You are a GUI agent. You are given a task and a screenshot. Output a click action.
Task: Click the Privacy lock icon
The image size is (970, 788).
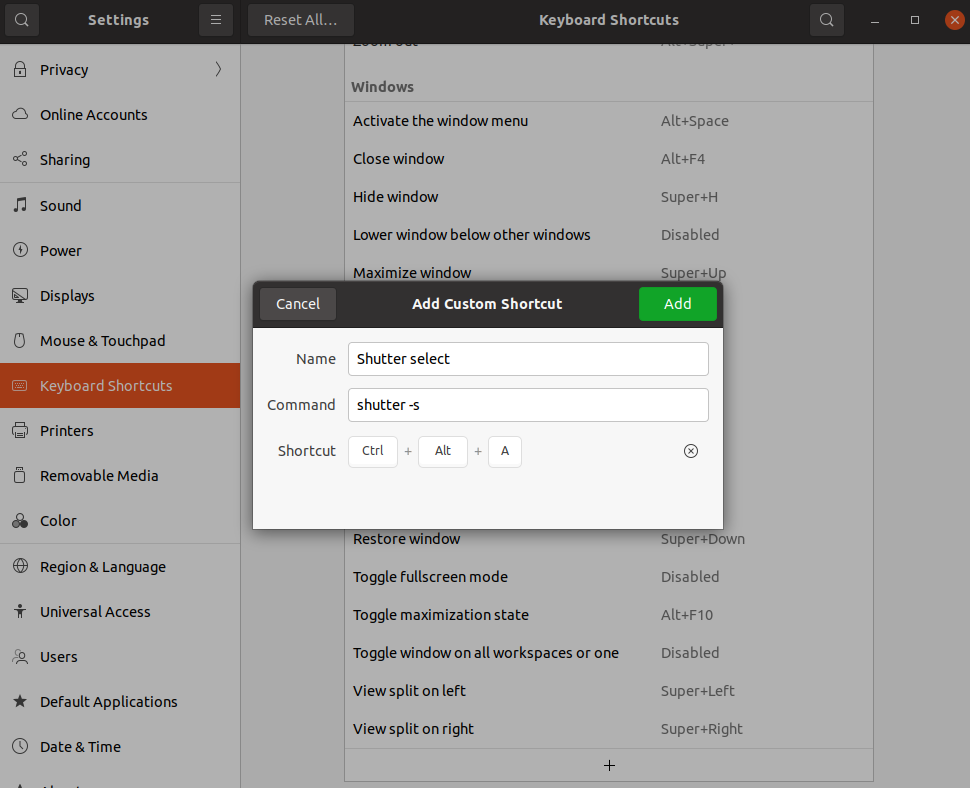pos(20,69)
